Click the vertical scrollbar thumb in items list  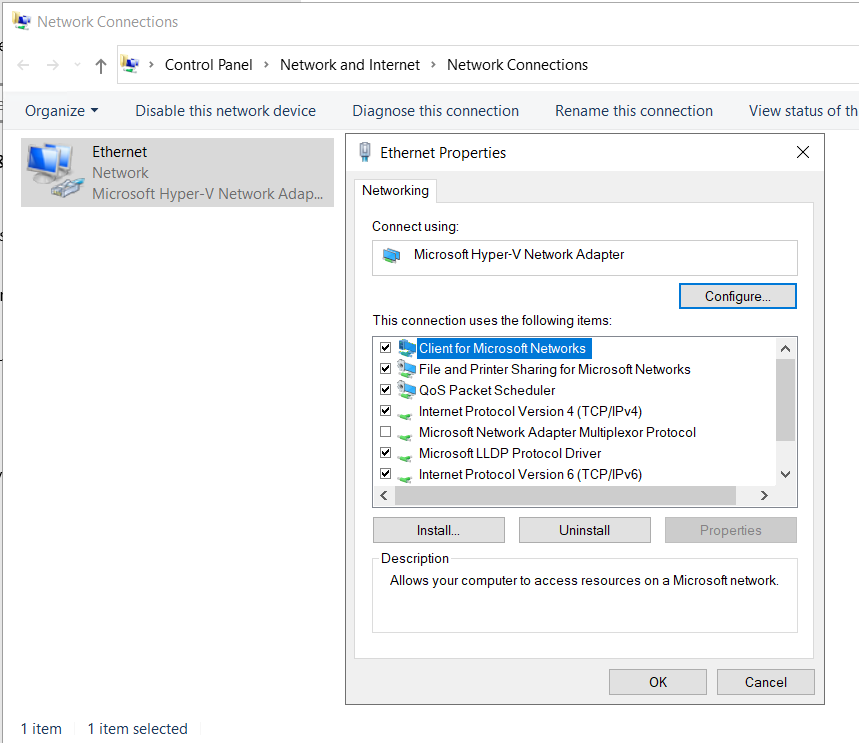click(x=786, y=400)
